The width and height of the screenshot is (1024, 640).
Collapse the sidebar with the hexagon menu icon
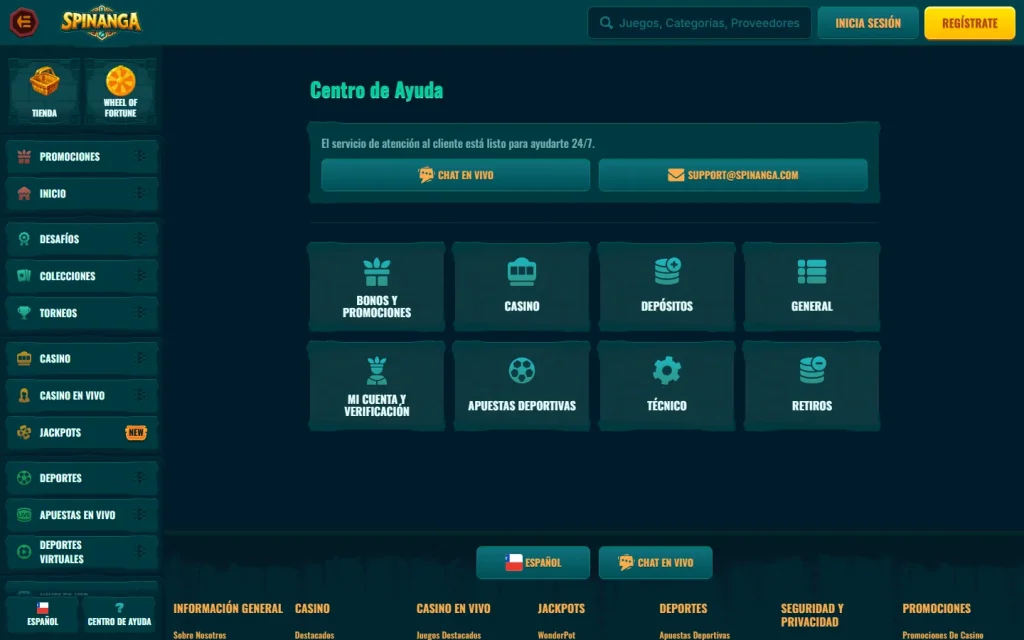click(24, 22)
